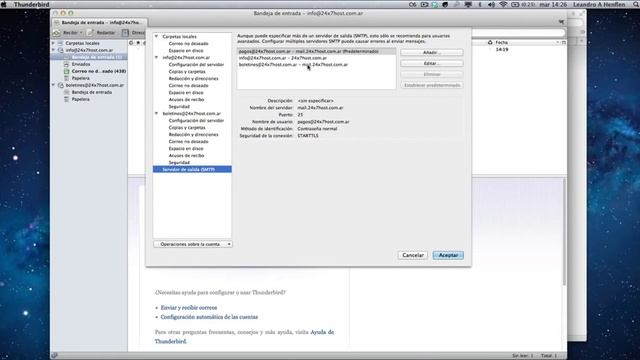Collapse boletines@24x7host.com.ar in the main sidebar
This screenshot has height=360, width=640.
click(53, 85)
